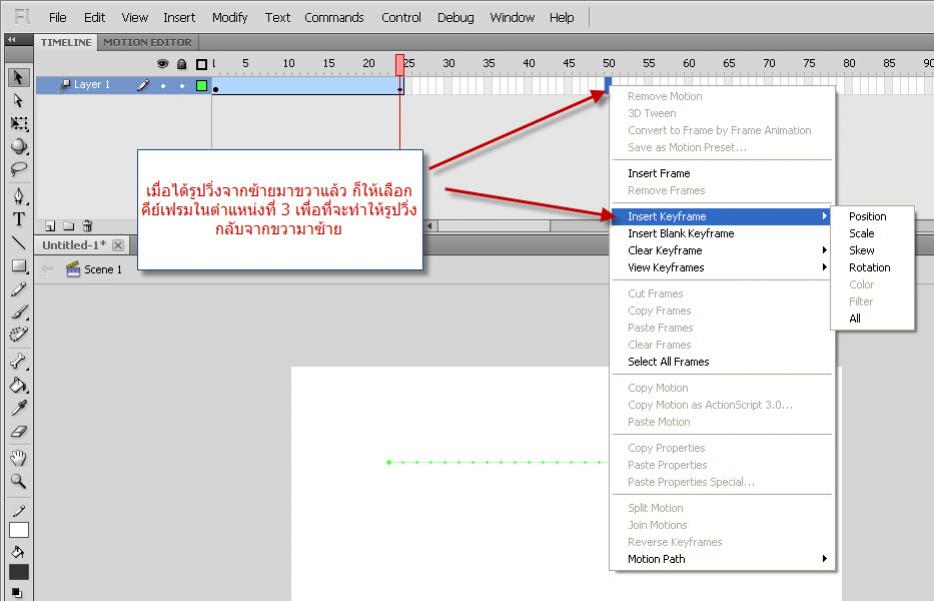Expand the Insert Keyframe submenu arrow
Screen dimensions: 934x601
point(824,216)
